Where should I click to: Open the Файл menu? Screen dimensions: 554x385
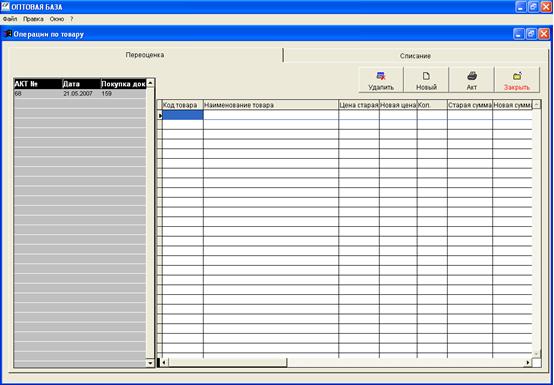(x=10, y=19)
